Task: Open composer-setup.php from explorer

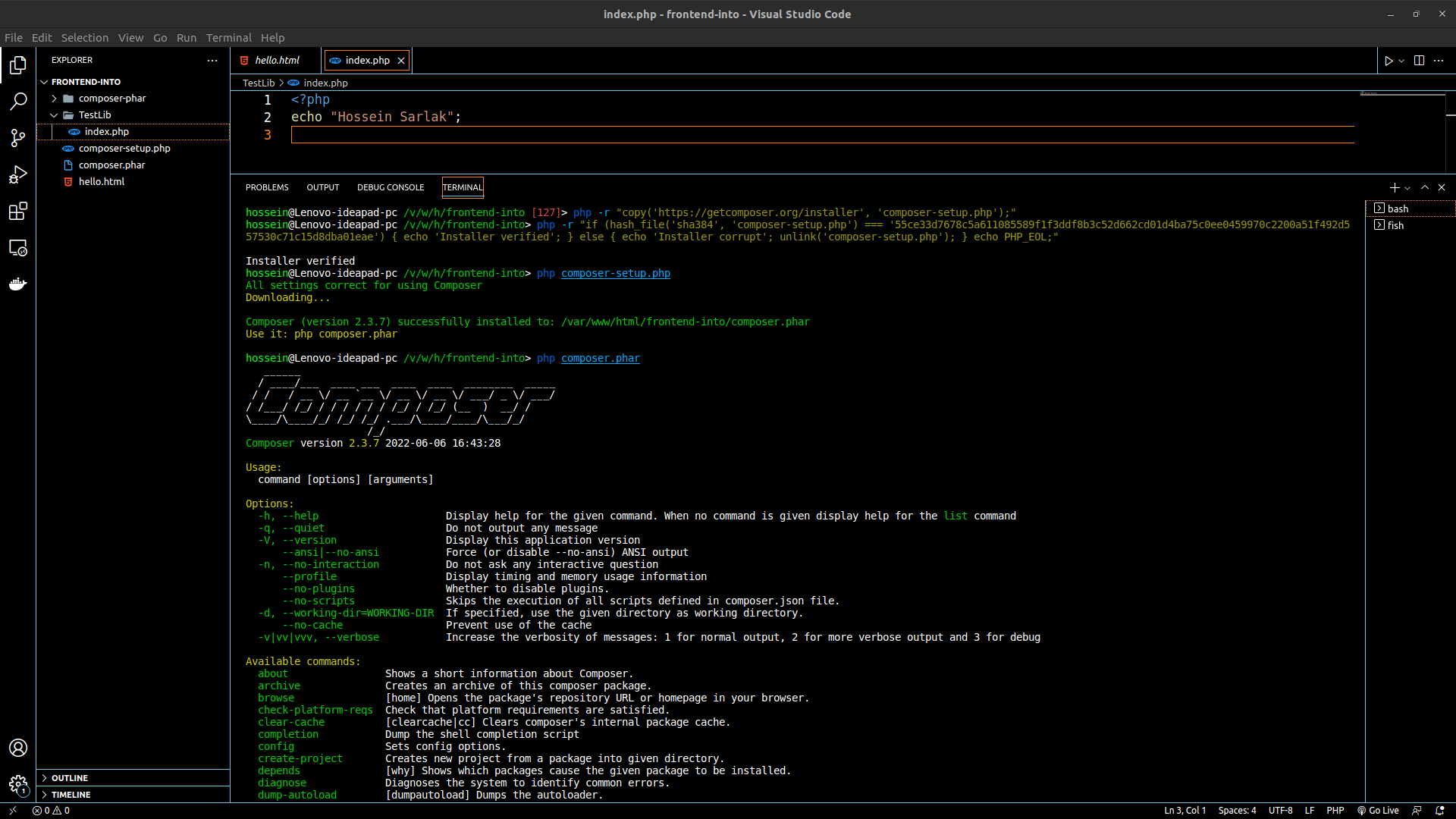Action: coord(133,149)
